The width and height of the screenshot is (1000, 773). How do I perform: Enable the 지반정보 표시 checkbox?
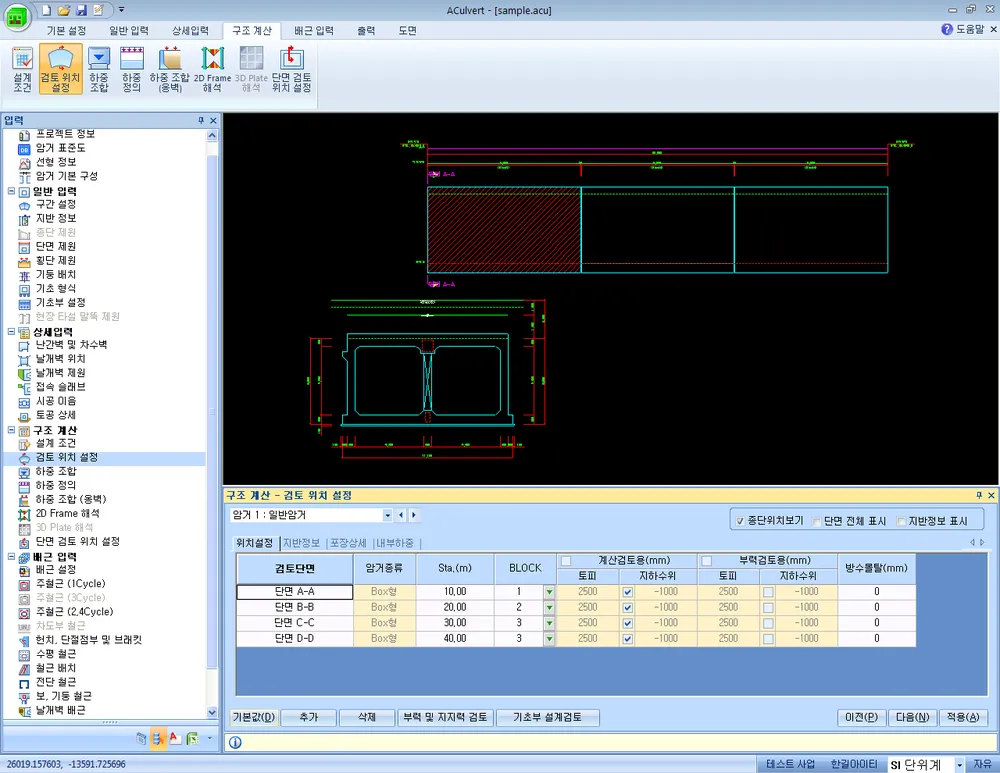(x=901, y=521)
